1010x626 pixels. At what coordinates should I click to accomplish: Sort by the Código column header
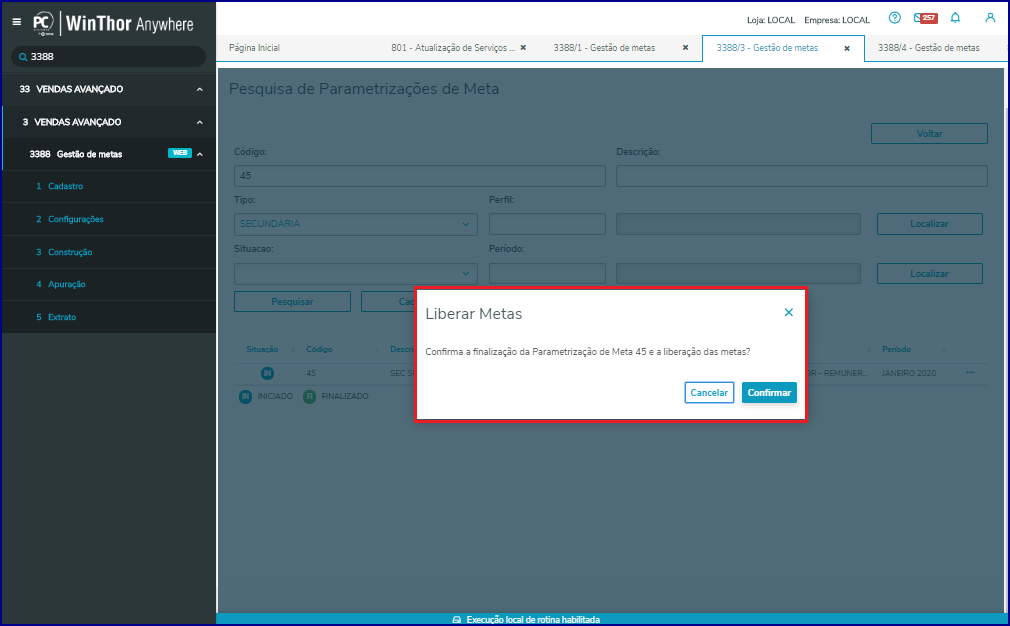point(319,349)
